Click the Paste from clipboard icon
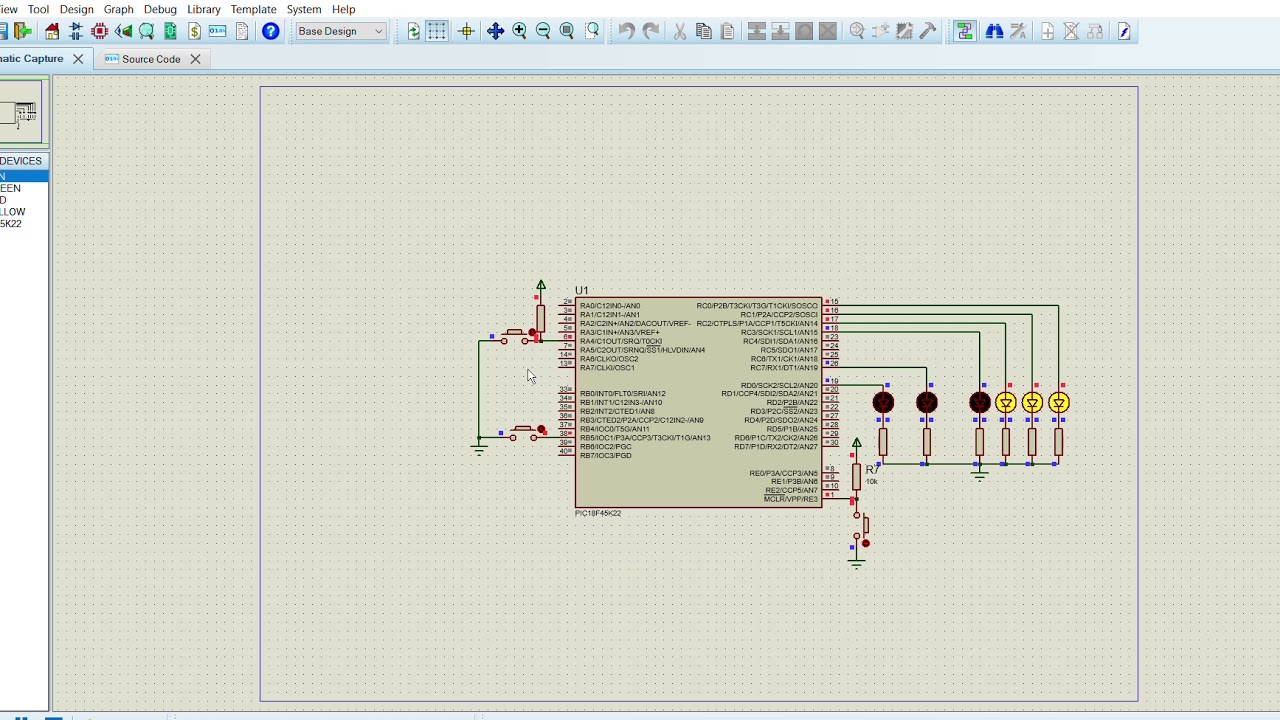This screenshot has width=1280, height=720. 727,31
